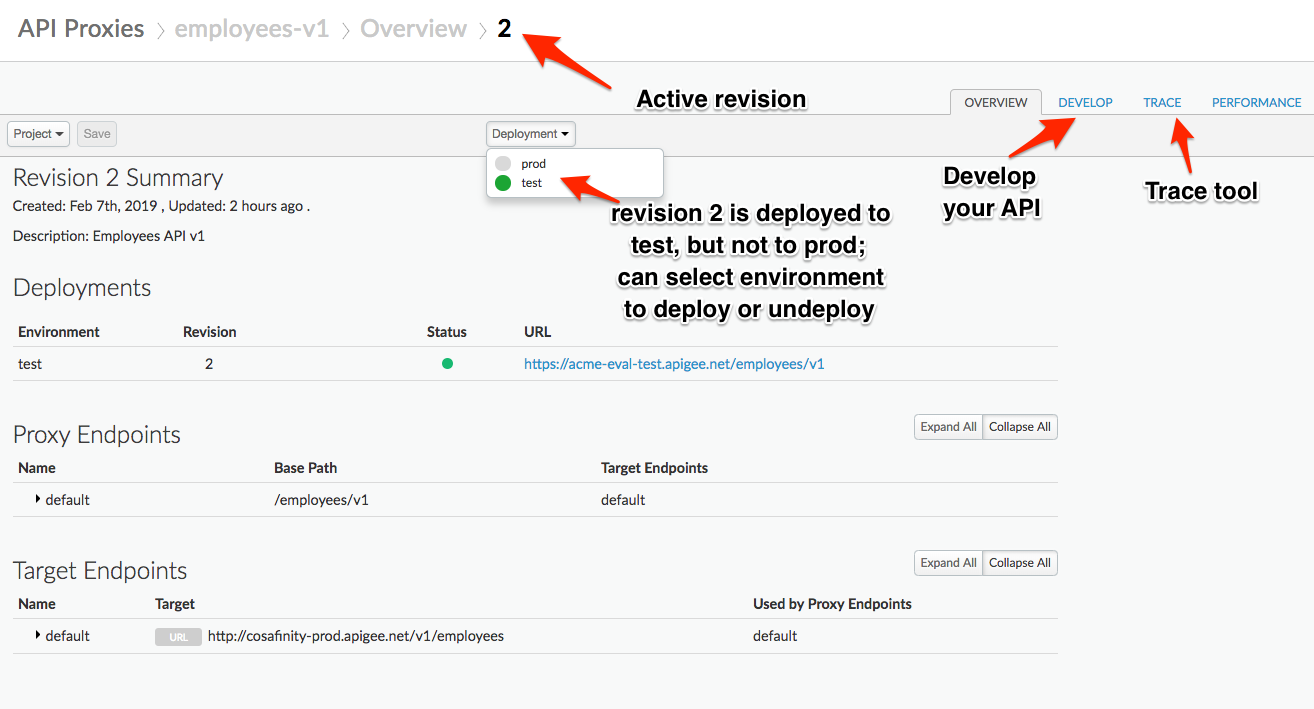Click the Deployments section heading
Screen dimensions: 1314x709
(82, 288)
